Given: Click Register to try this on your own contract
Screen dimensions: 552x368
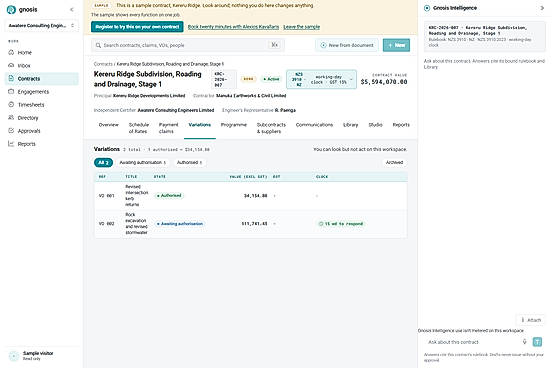Looking at the screenshot, I should [137, 27].
